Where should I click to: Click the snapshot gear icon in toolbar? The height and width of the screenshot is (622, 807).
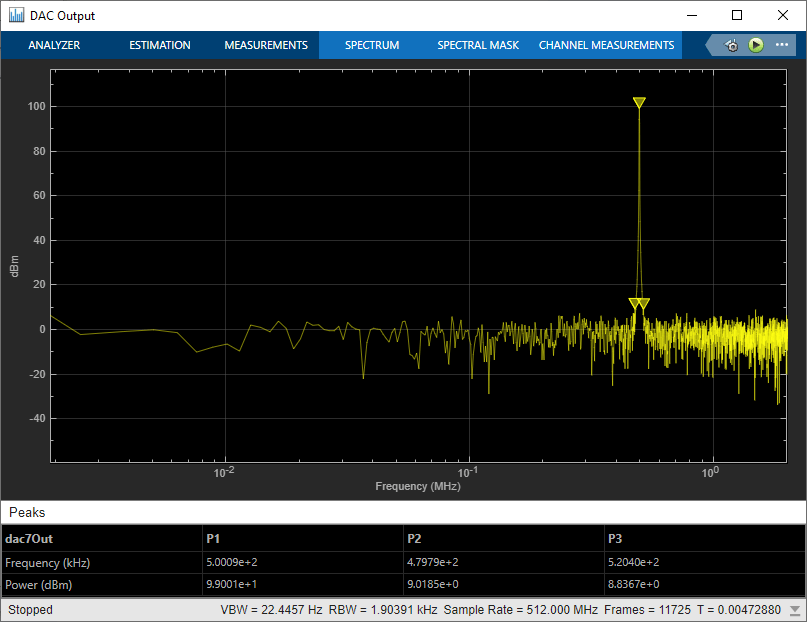(731, 45)
